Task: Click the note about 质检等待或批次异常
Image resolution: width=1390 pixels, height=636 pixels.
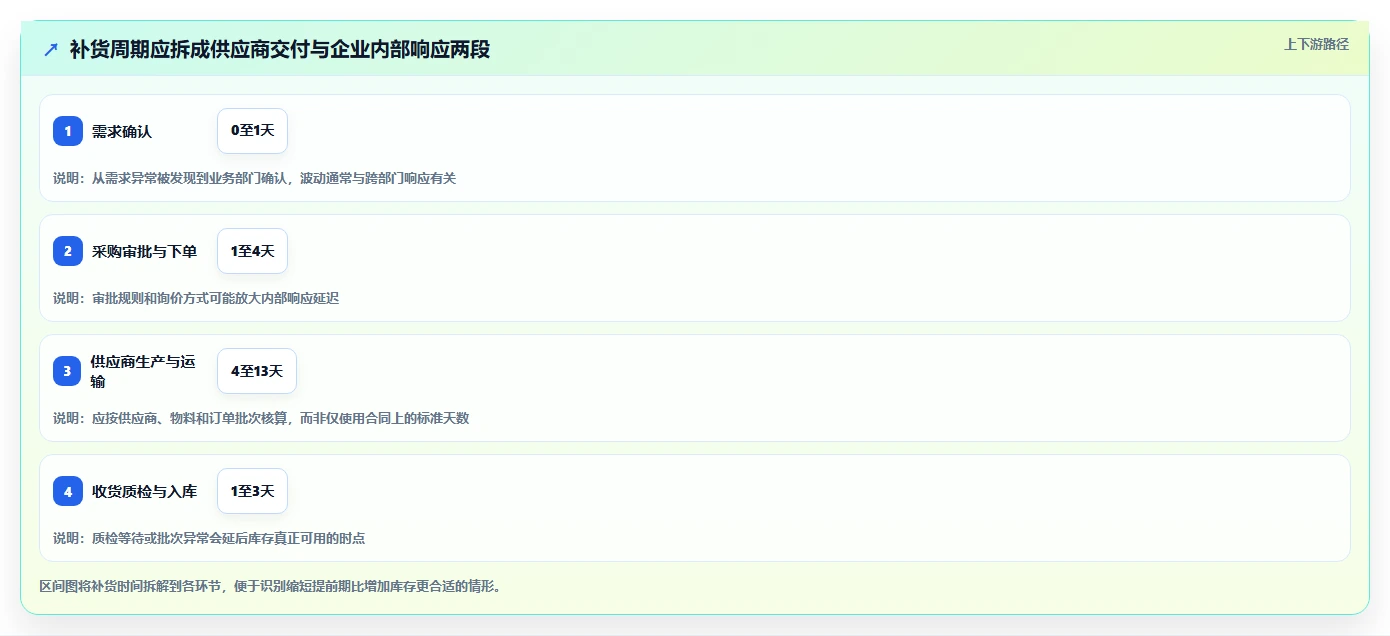Action: [x=209, y=538]
